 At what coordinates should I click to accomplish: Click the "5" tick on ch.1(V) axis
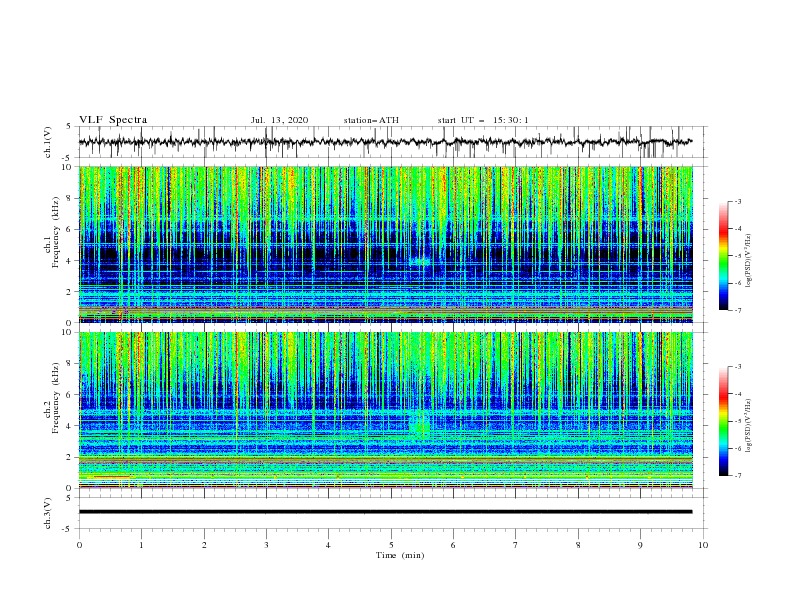[x=69, y=126]
